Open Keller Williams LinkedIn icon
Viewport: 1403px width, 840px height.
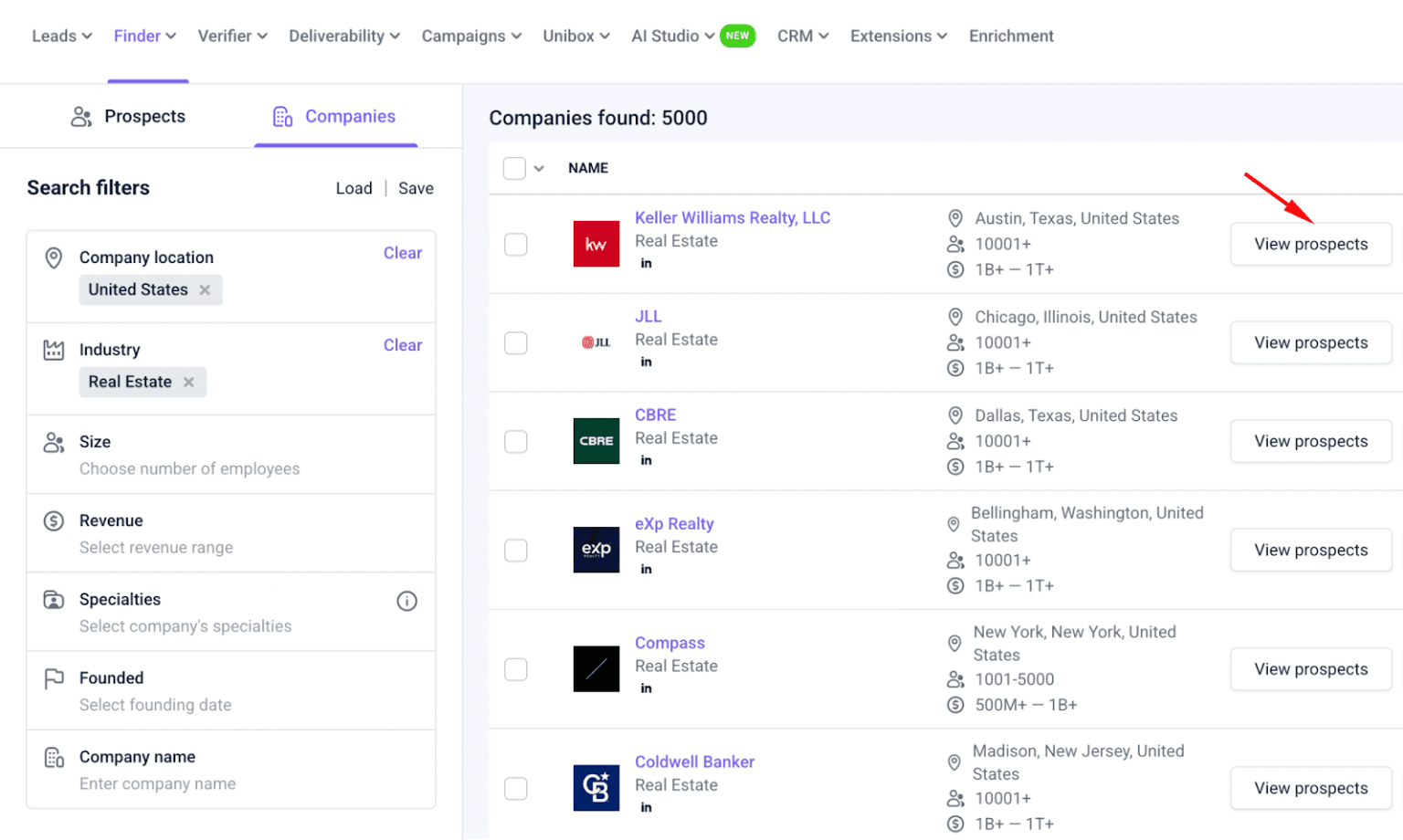click(x=646, y=264)
